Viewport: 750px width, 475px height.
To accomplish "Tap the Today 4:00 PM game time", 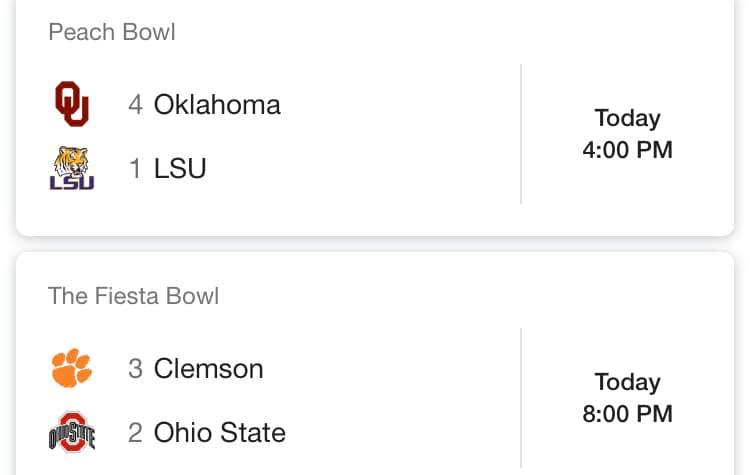I will coord(627,134).
